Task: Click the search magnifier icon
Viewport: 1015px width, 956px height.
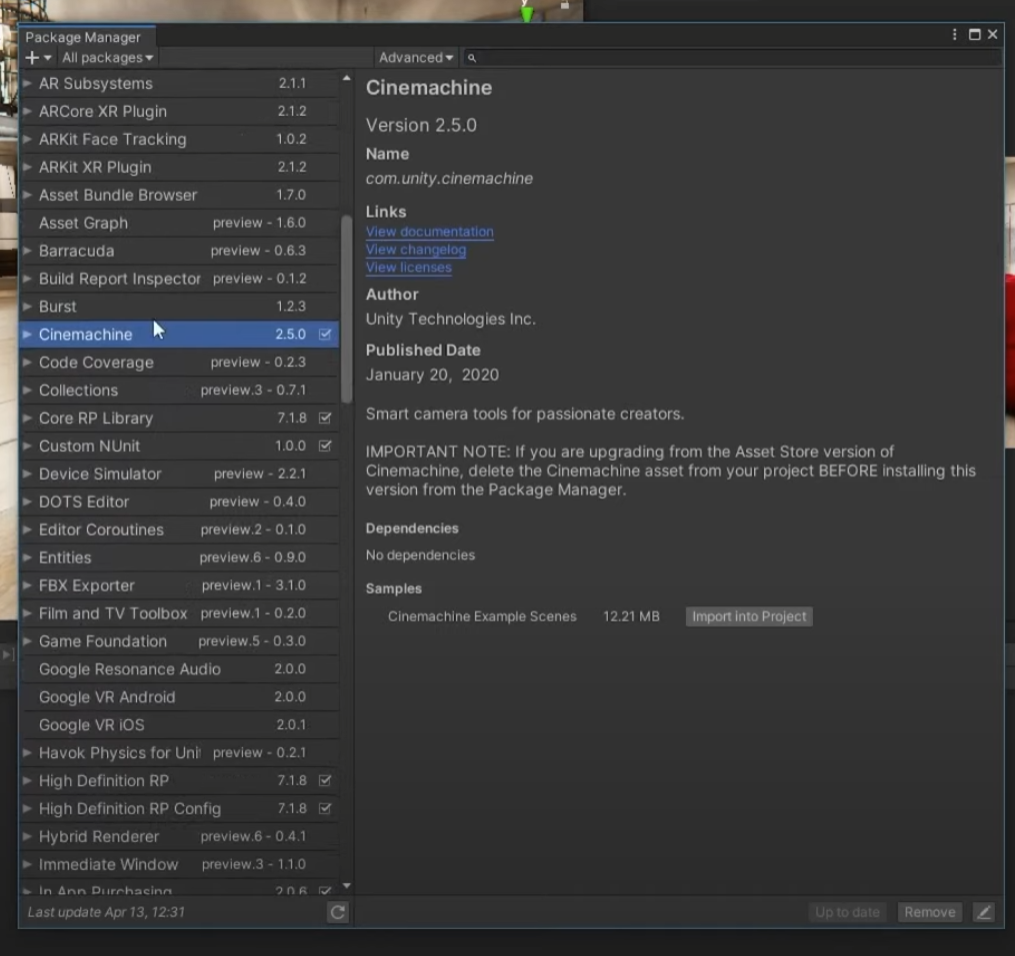Action: coord(472,58)
